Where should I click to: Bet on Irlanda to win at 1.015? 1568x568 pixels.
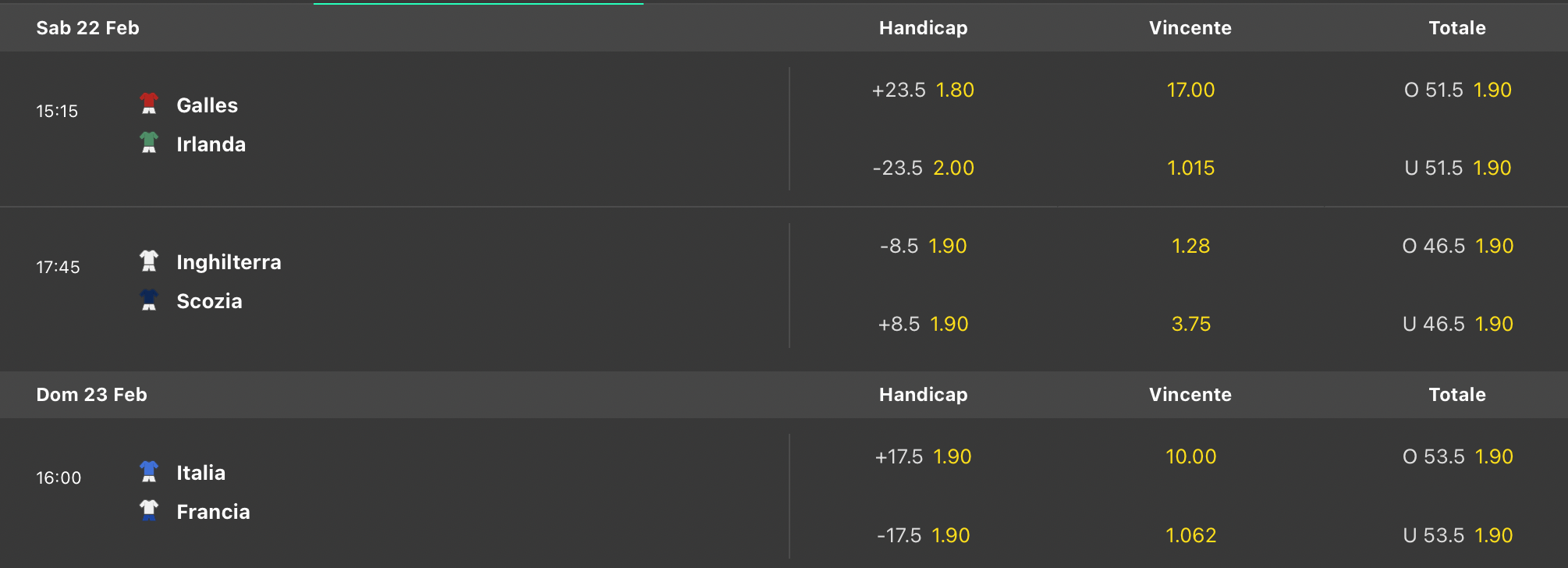pyautogui.click(x=1190, y=169)
